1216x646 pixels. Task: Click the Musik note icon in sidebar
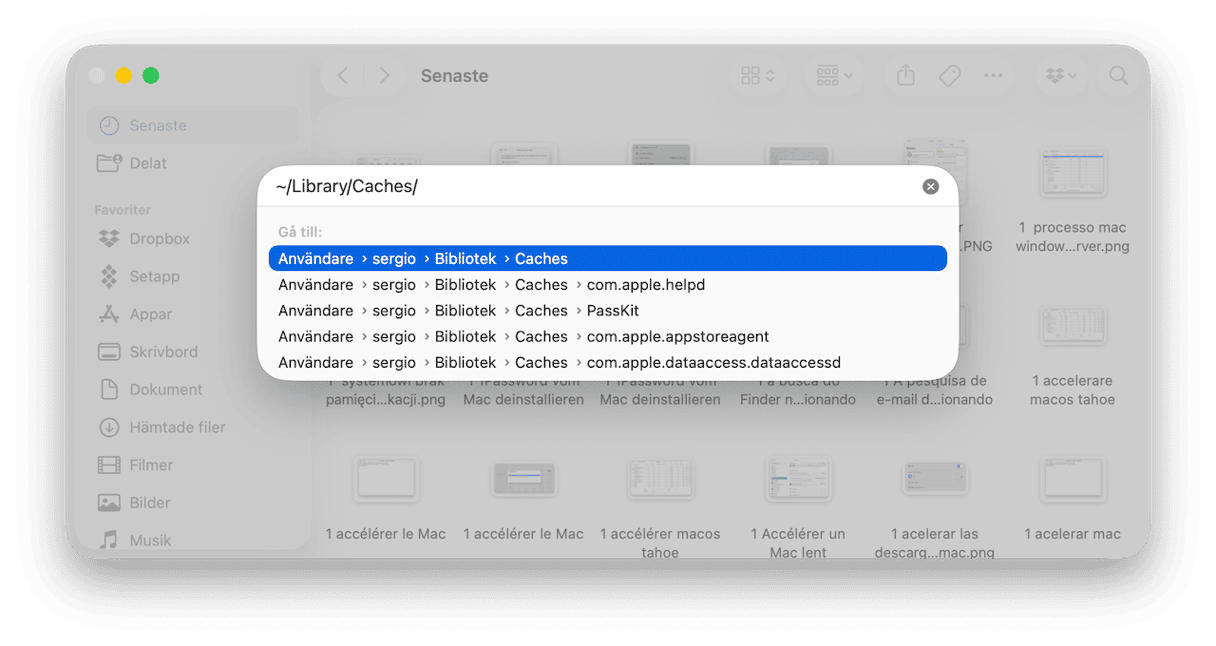click(109, 540)
